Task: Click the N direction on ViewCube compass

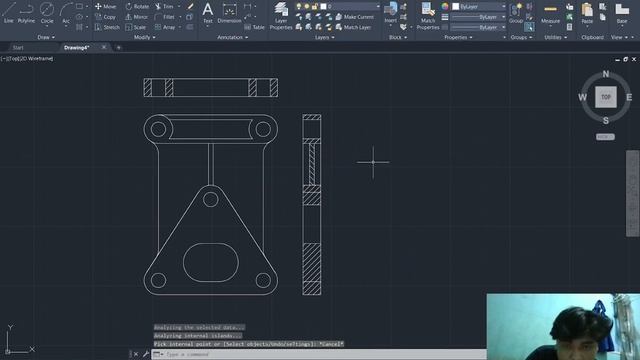Action: tap(606, 74)
